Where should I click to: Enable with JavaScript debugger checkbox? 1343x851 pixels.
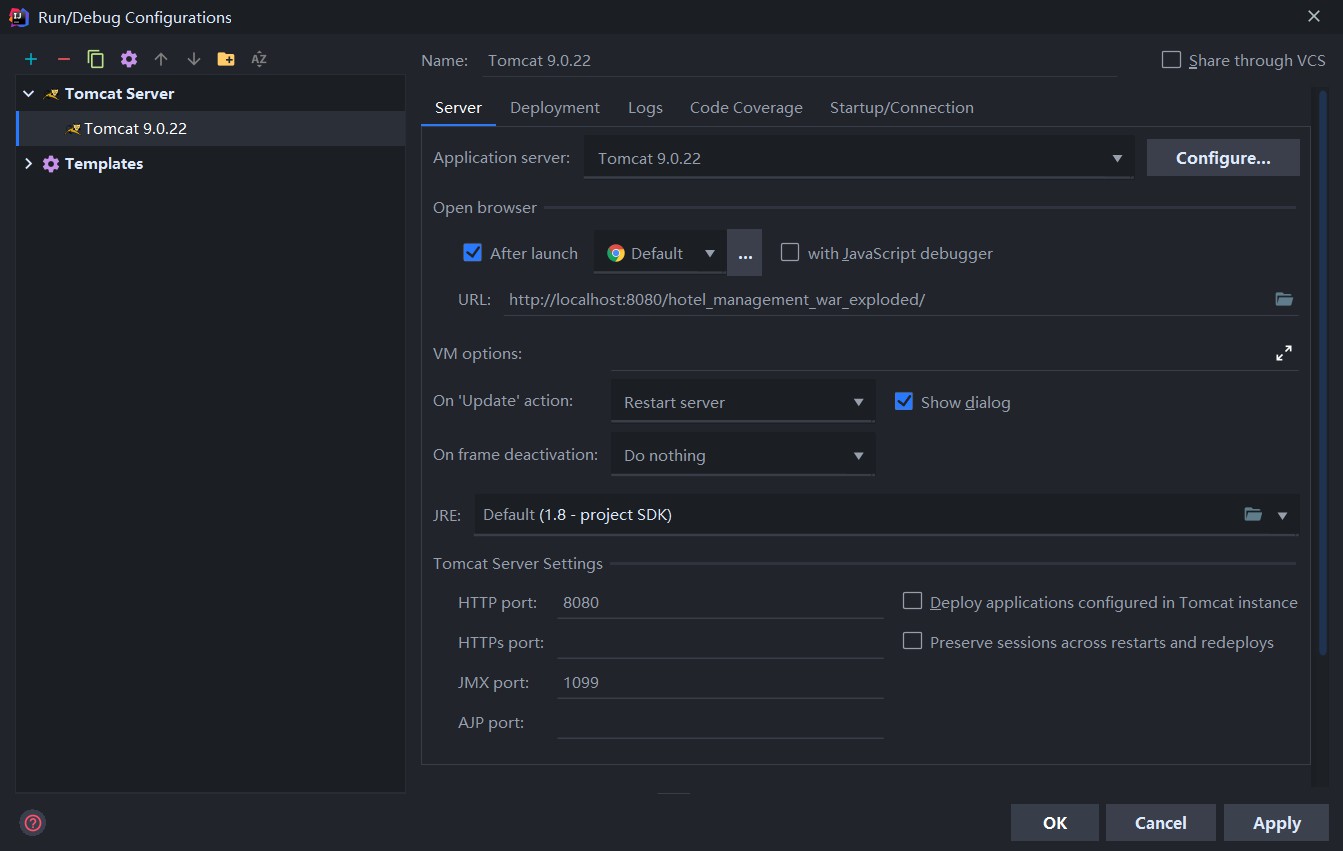790,253
